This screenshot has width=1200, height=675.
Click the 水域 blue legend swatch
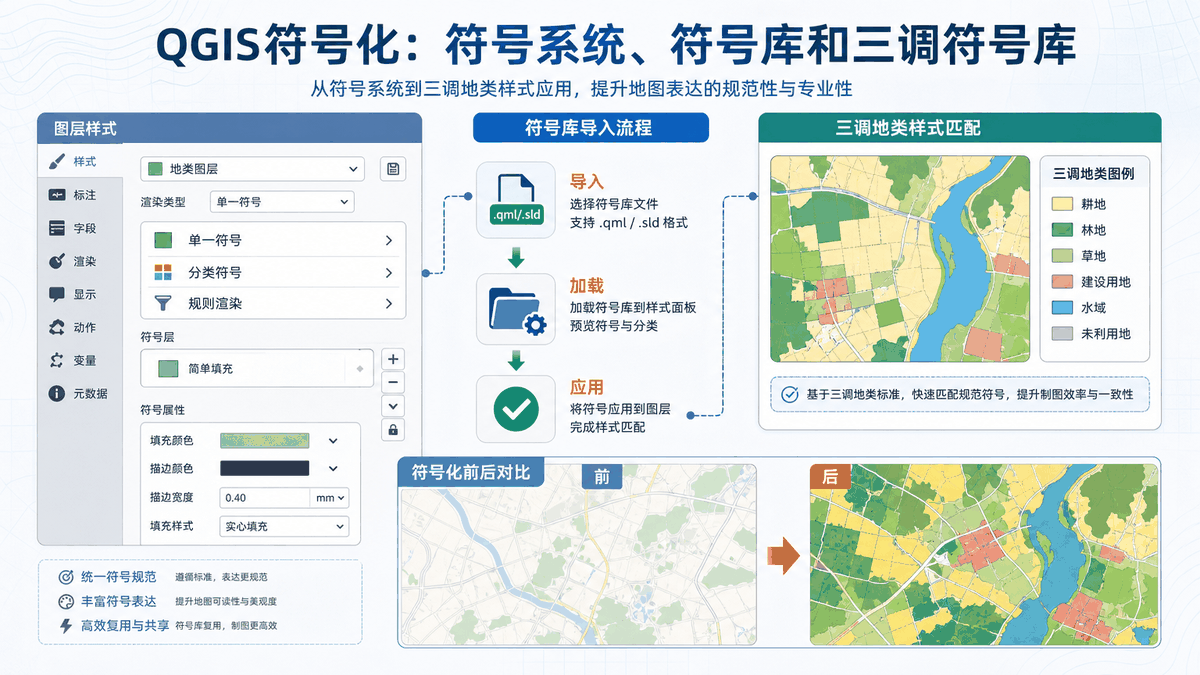coord(1062,308)
